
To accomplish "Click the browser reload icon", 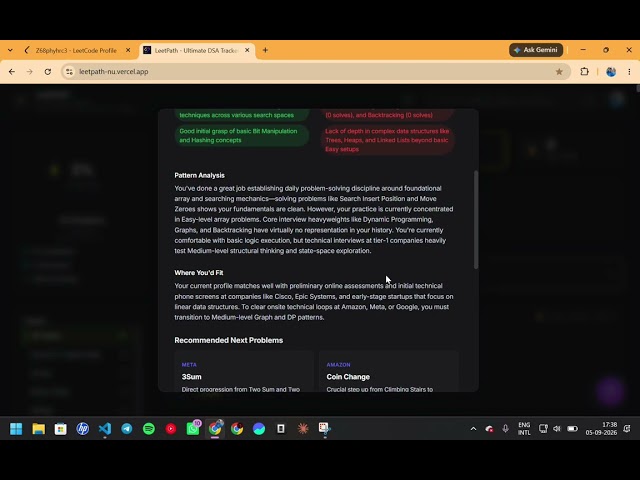I will (48, 72).
